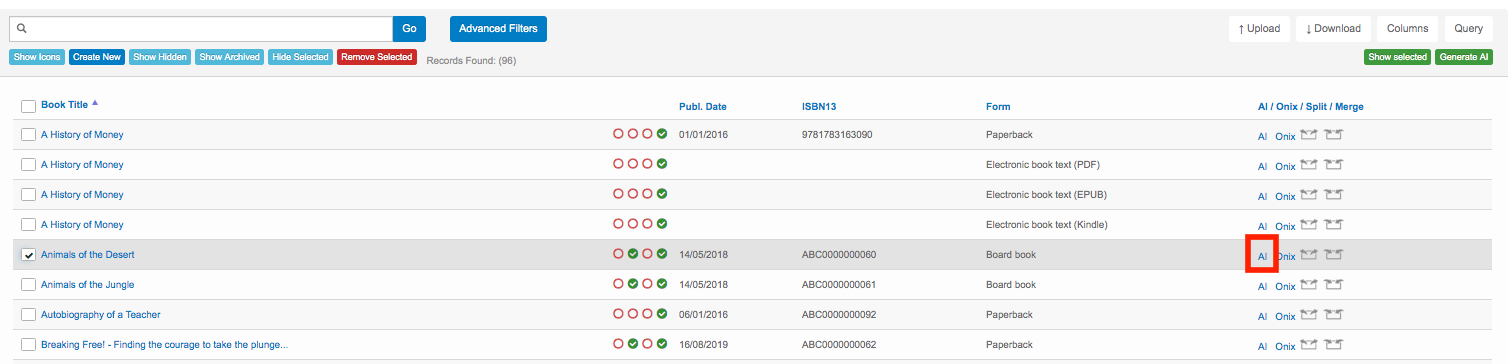
Task: Merge the EPUB edition of A History of Money
Action: click(1333, 195)
